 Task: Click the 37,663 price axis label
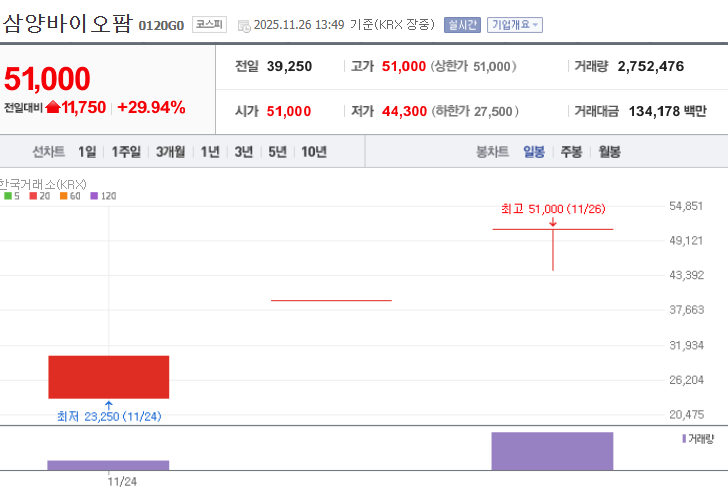687,310
